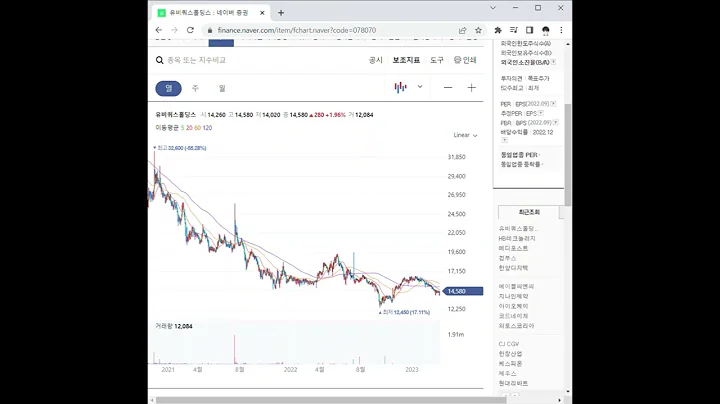Open the 도구 tools menu
Viewport: 720px width, 404px height.
pos(437,60)
